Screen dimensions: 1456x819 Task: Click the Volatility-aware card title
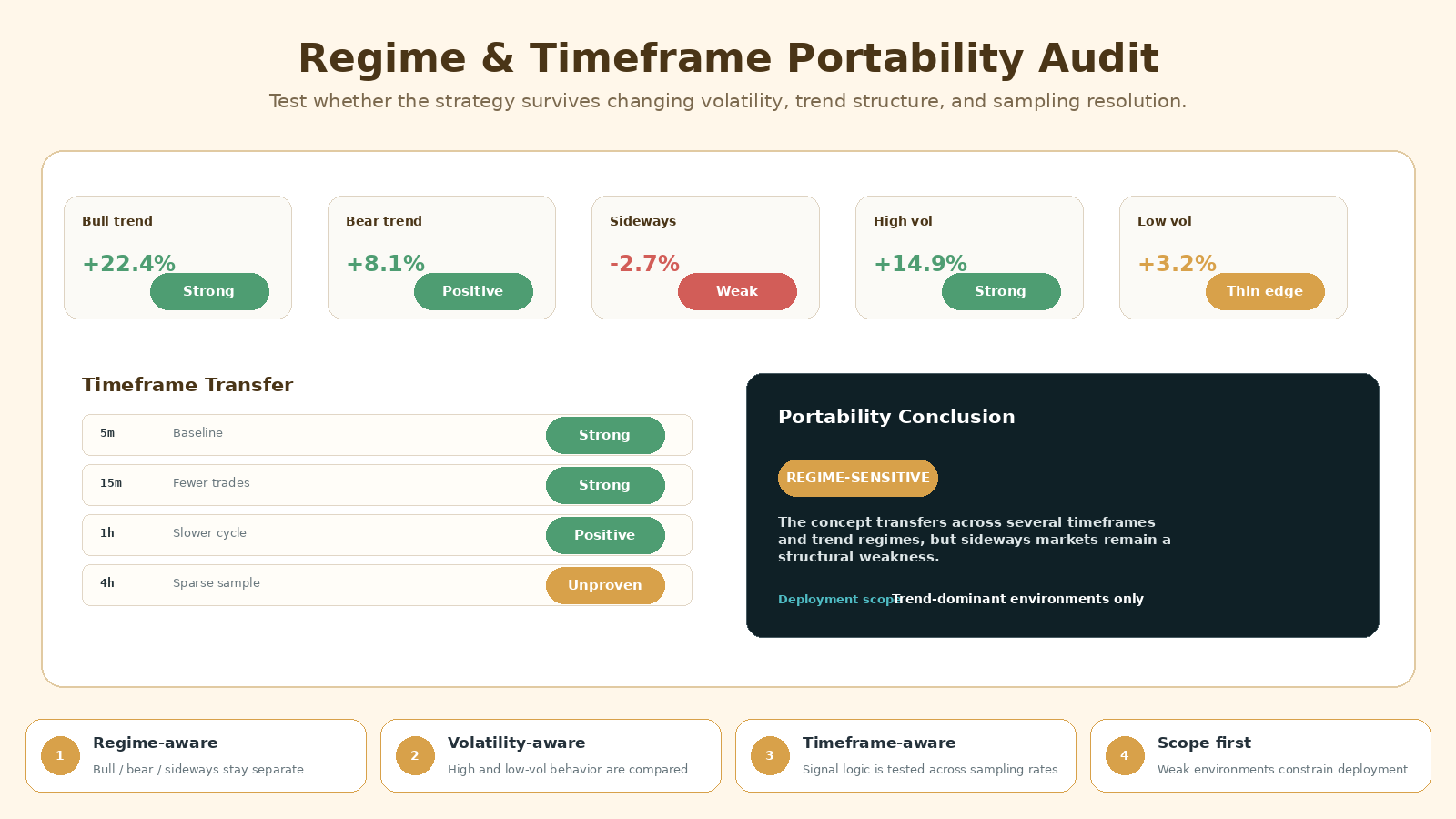(516, 743)
